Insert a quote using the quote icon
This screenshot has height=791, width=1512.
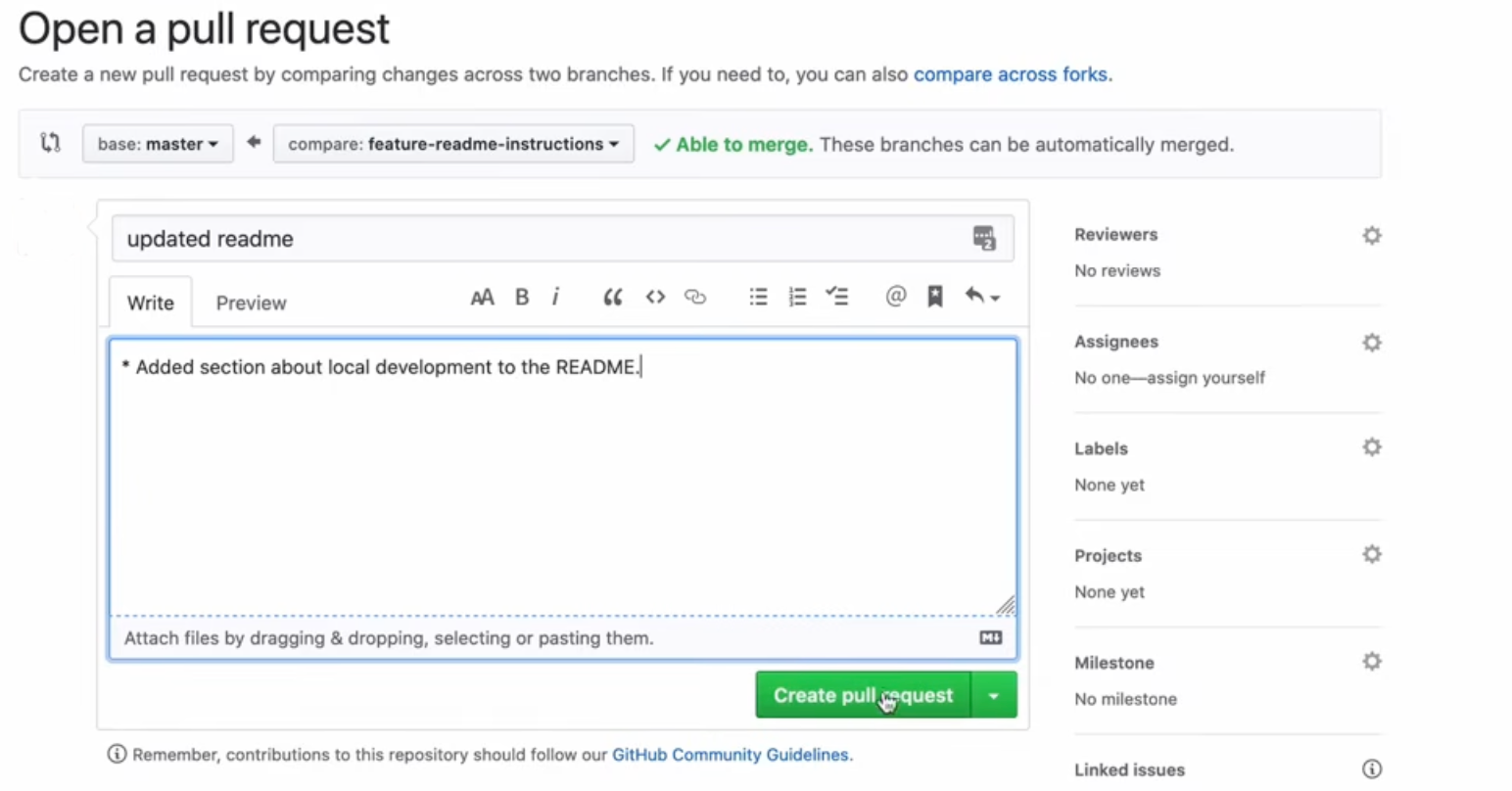coord(613,298)
